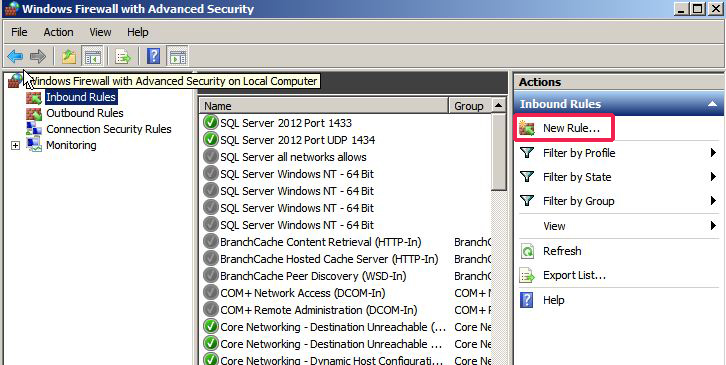This screenshot has width=726, height=365.
Task: Click grey icon for COM+ Network Access rule
Action: pyautogui.click(x=211, y=293)
